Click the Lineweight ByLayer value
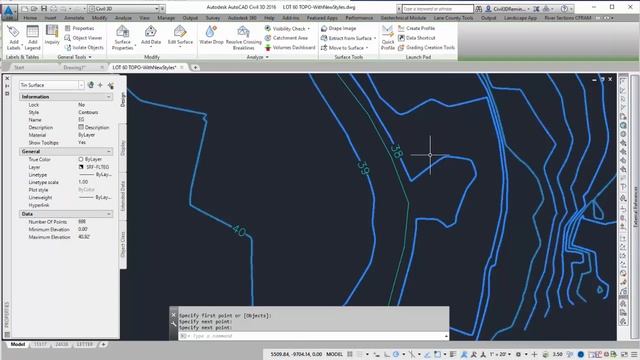The width and height of the screenshot is (640, 360). pos(95,198)
